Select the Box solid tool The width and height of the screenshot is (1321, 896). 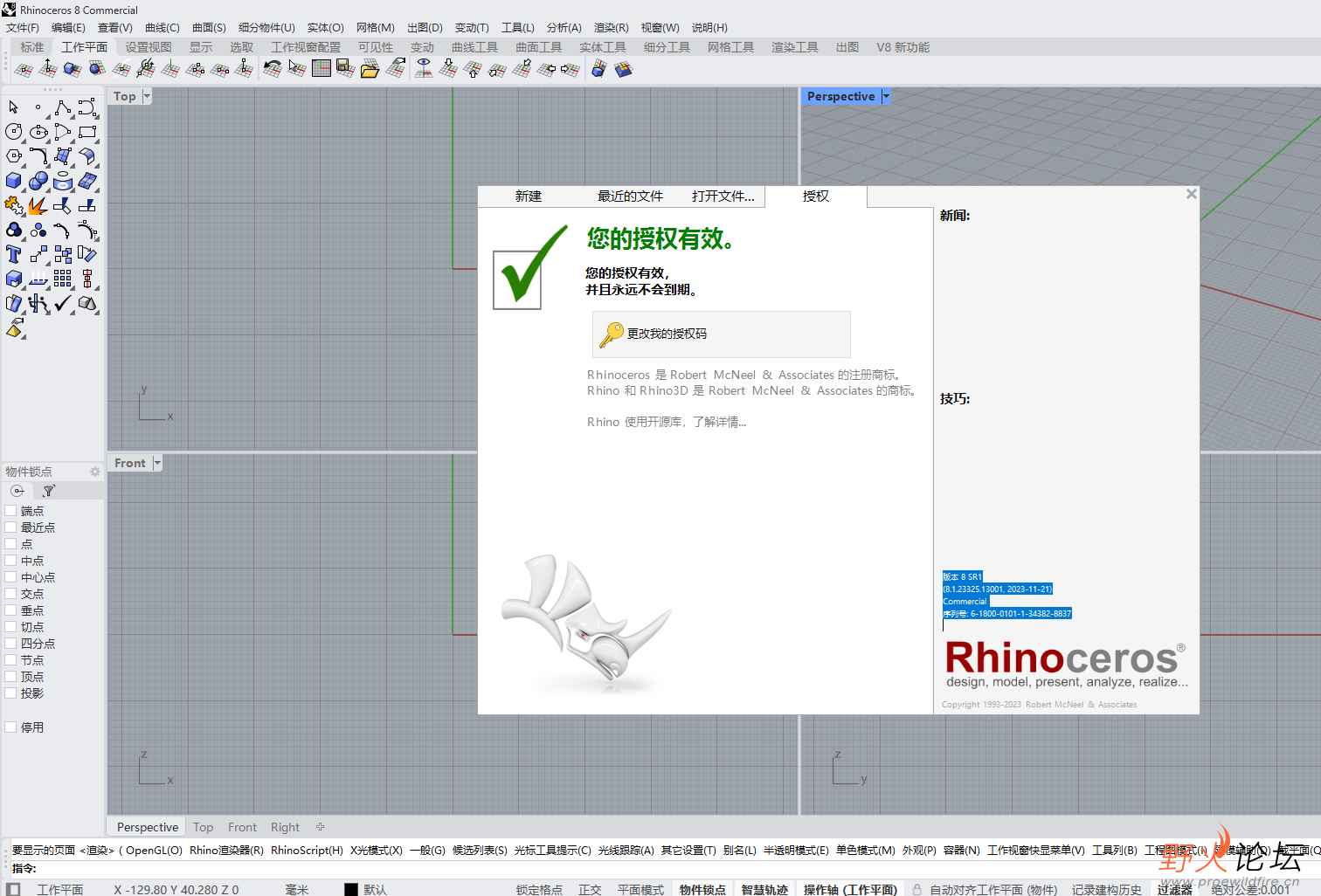point(14,181)
